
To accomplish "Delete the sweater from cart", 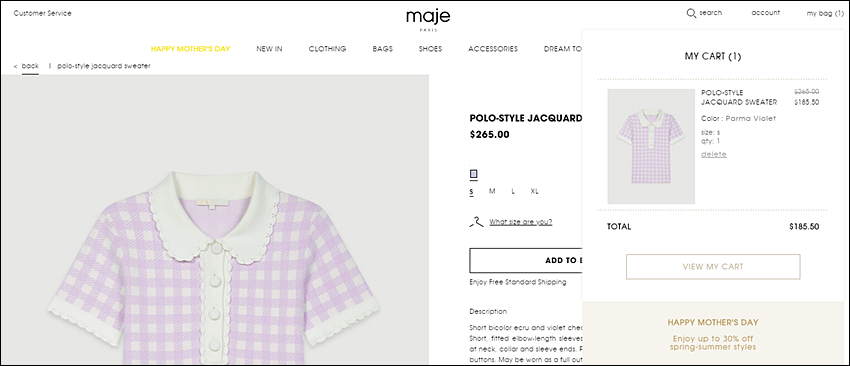I will (714, 155).
